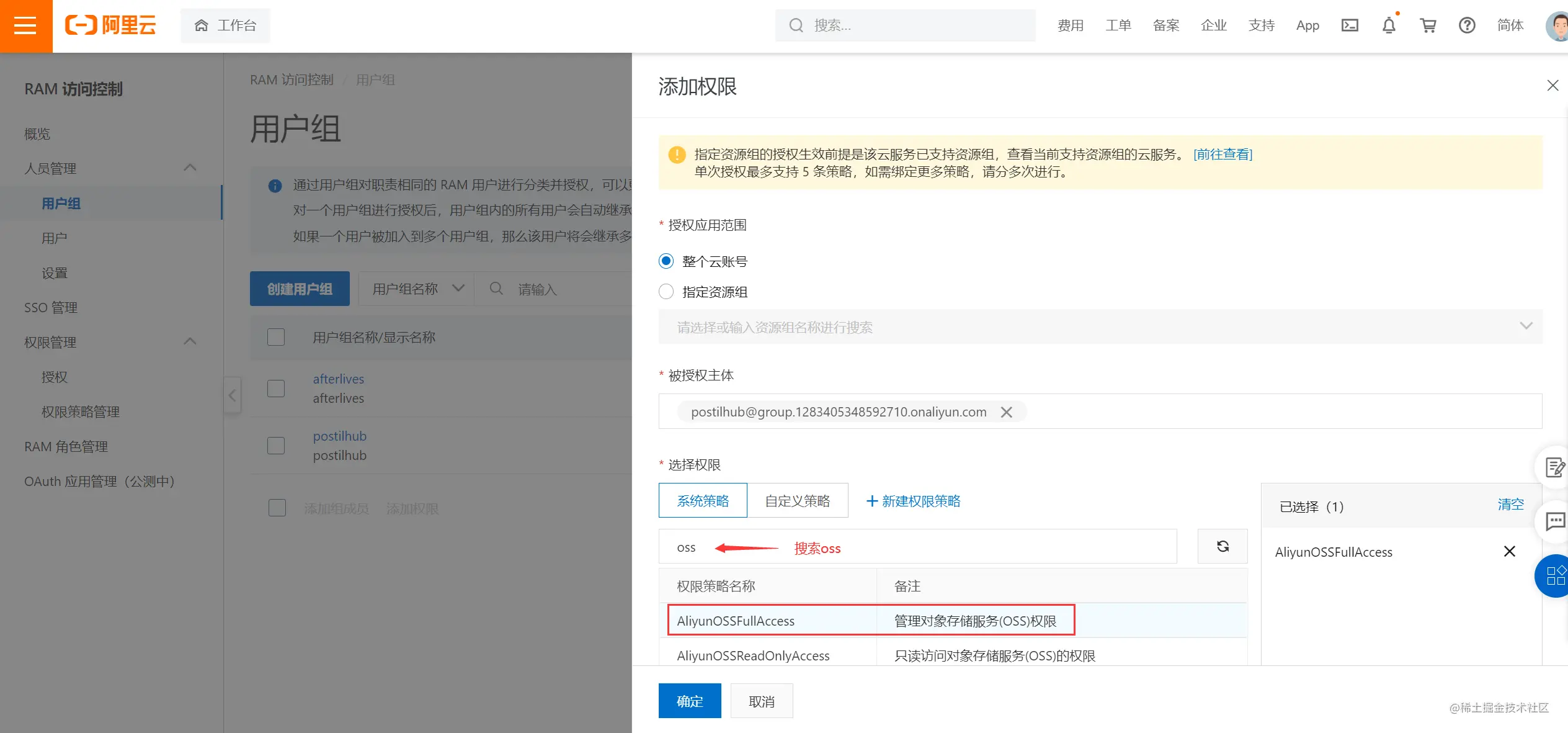The width and height of the screenshot is (1568, 733).
Task: Toggle the bottom batch-action checkbox
Action: [x=277, y=508]
